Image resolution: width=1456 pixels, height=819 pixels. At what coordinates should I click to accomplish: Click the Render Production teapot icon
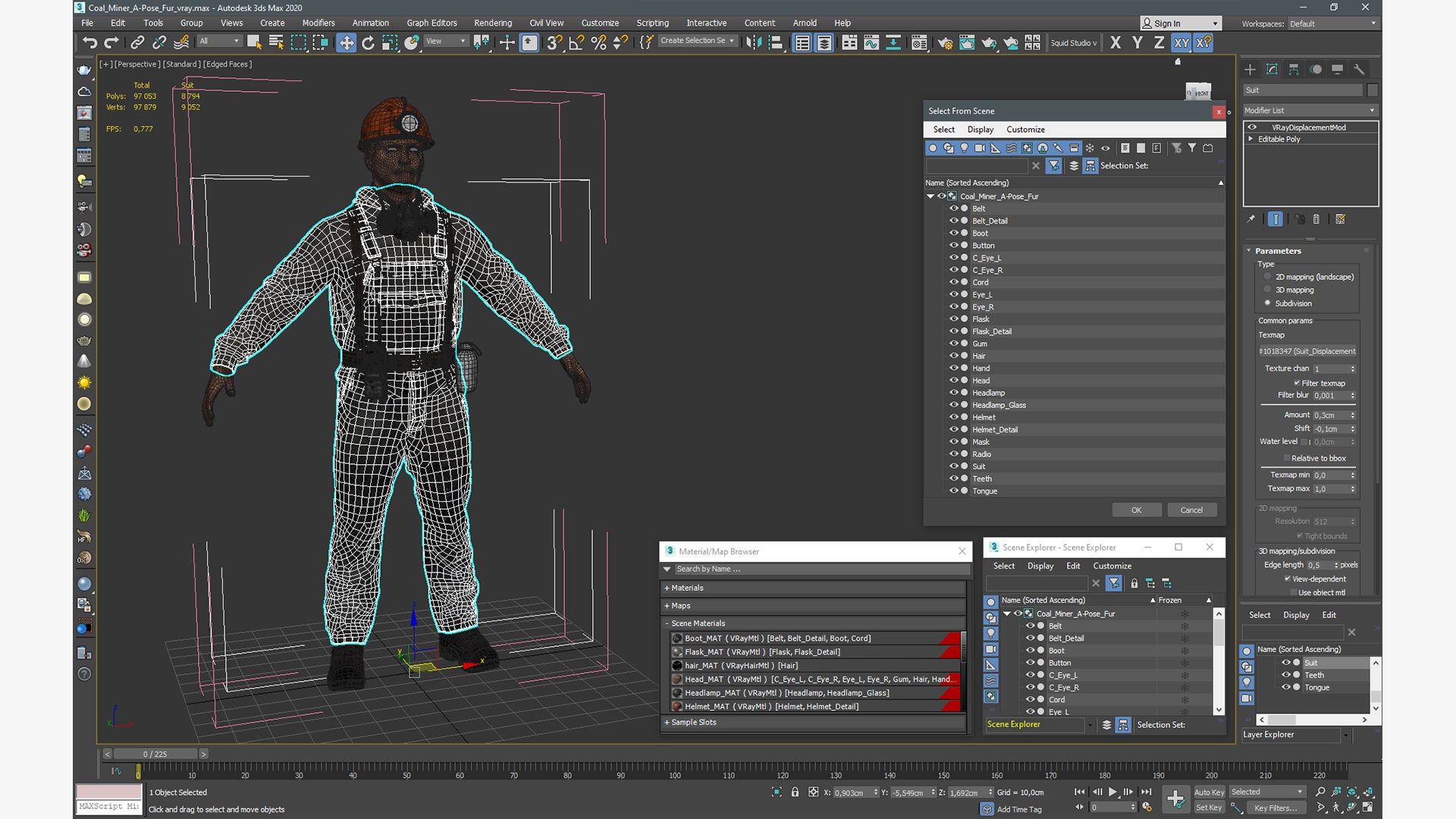pos(989,42)
